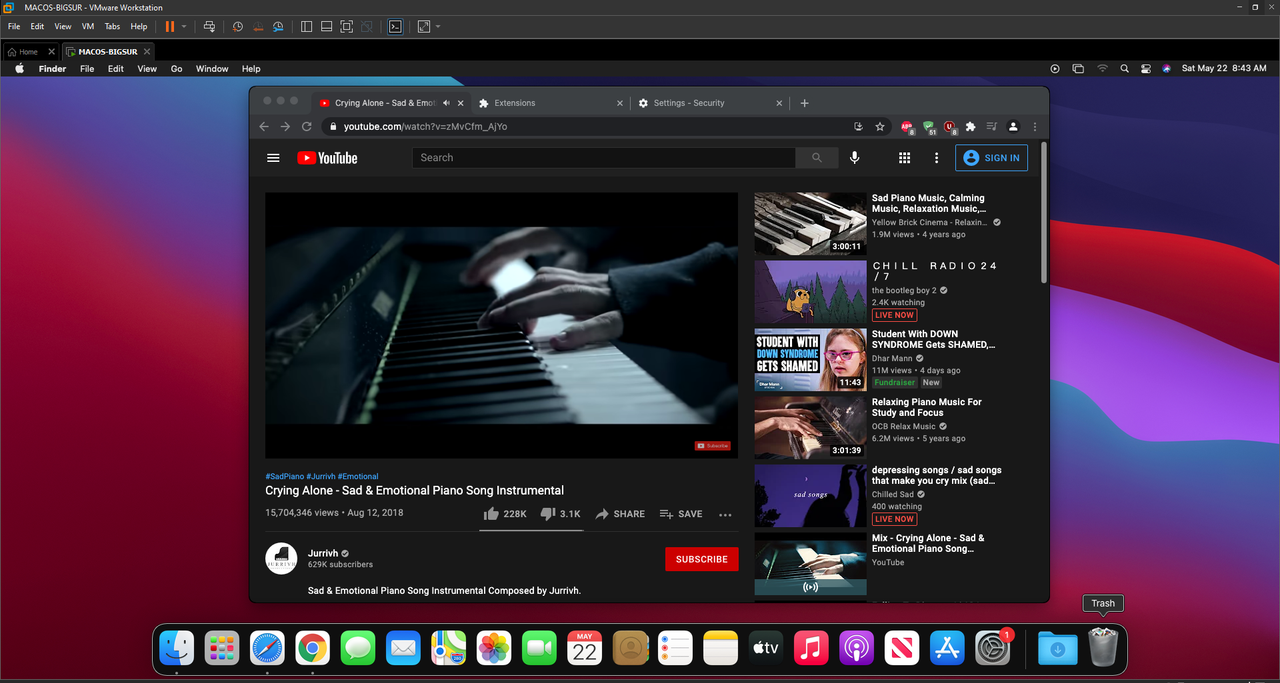
Task: Click the SAVE button
Action: click(681, 514)
